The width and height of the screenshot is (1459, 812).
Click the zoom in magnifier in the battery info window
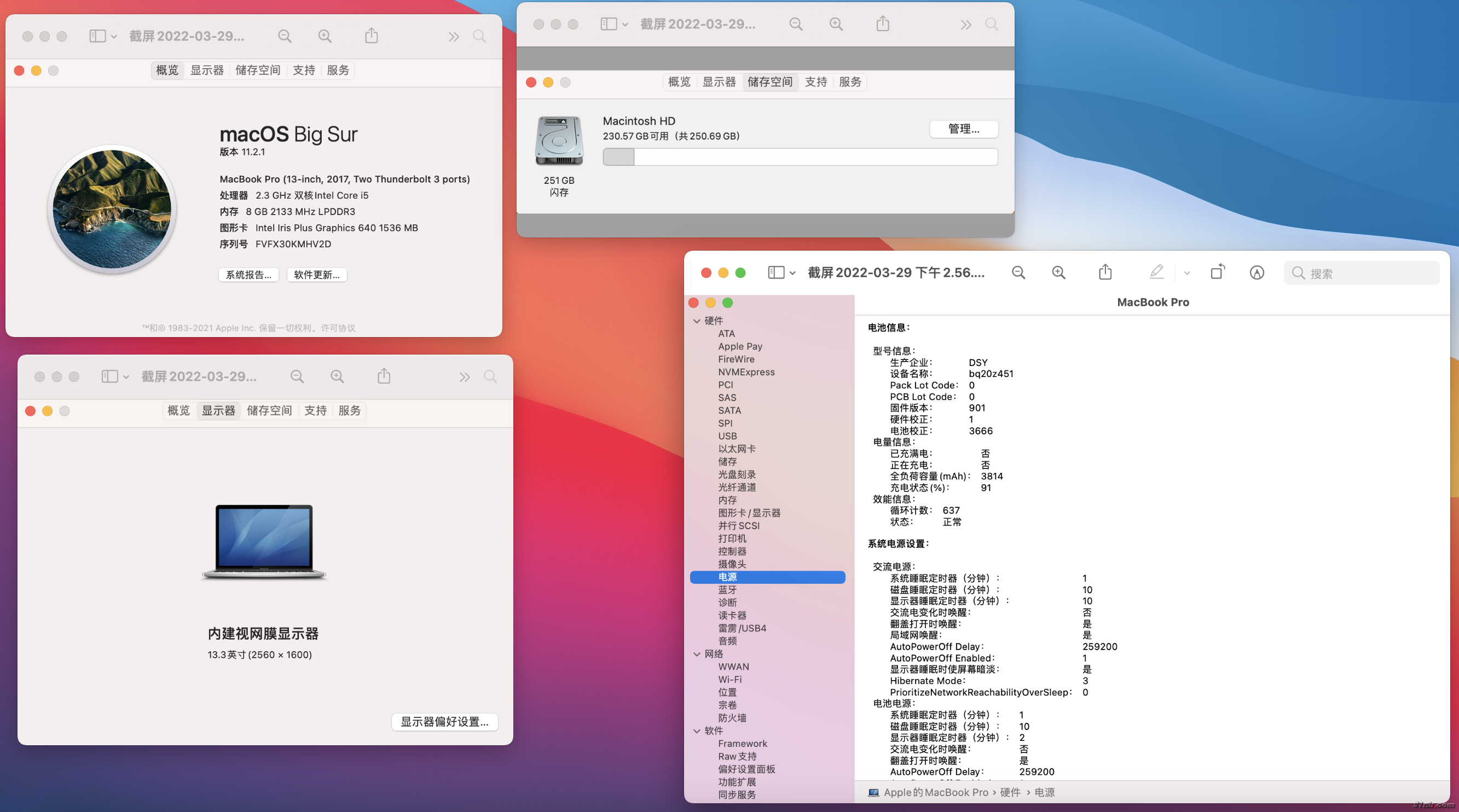[x=1058, y=272]
